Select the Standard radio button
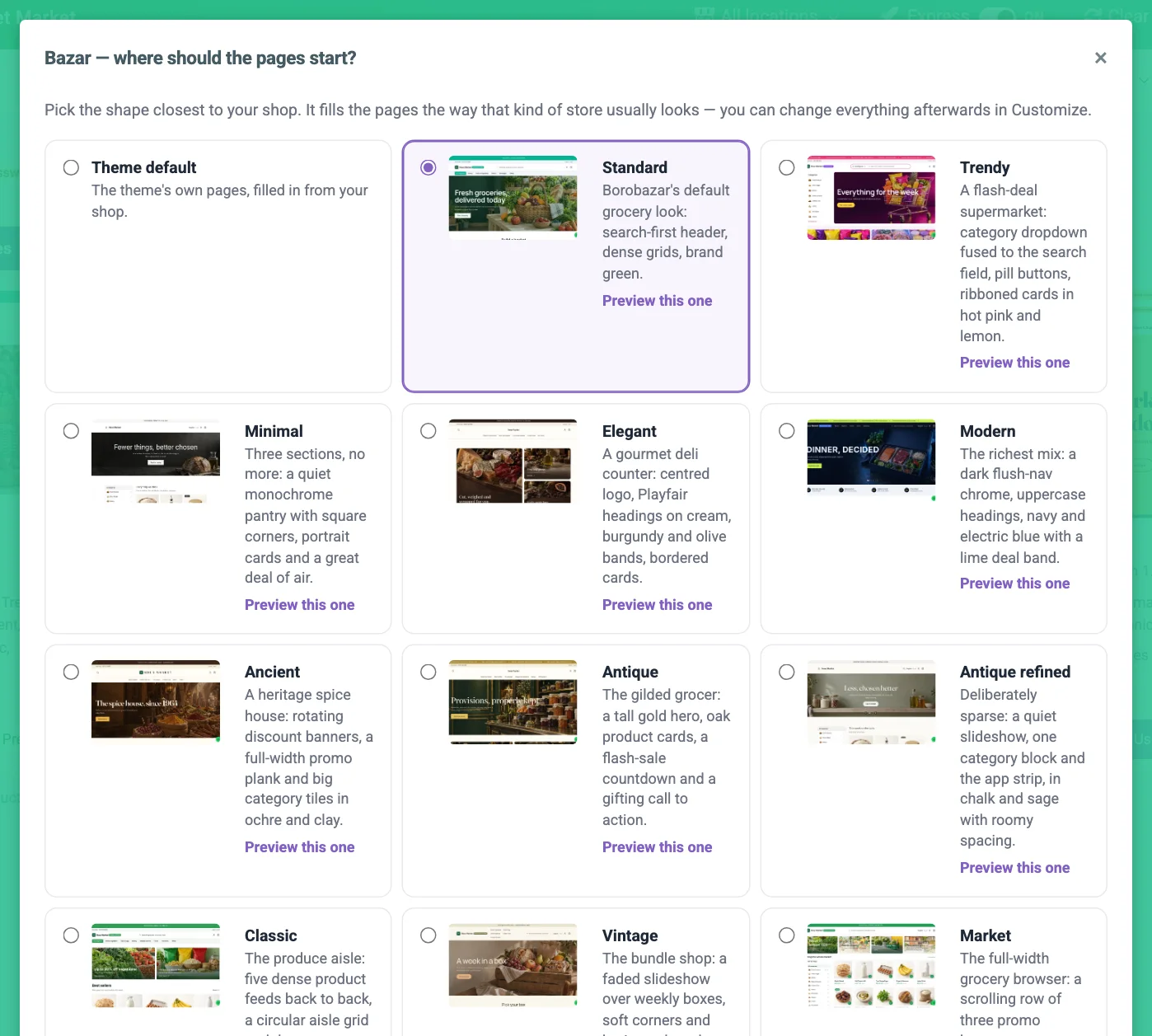The height and width of the screenshot is (1036, 1152). pyautogui.click(x=428, y=167)
